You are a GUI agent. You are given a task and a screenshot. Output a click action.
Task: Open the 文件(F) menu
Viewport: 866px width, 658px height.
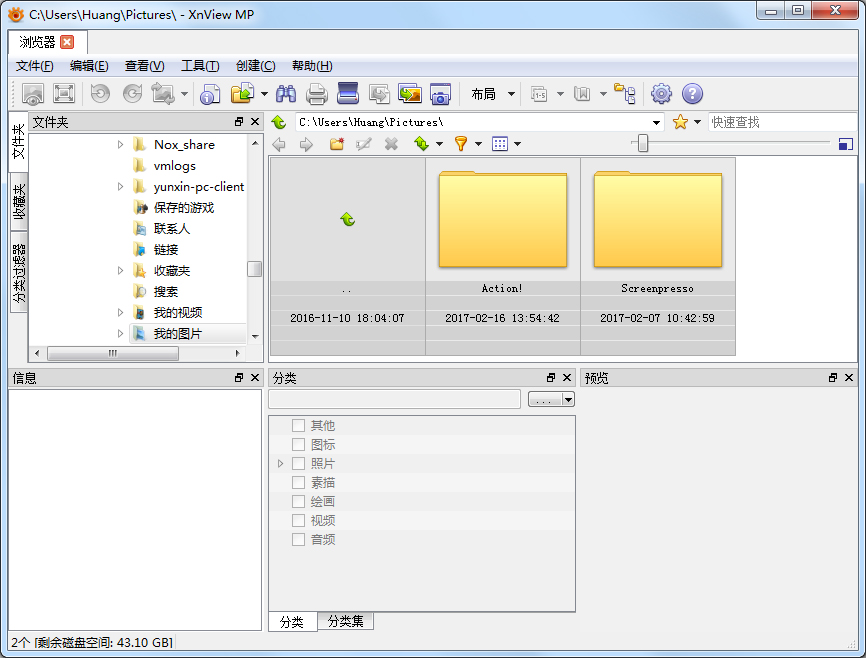point(34,66)
